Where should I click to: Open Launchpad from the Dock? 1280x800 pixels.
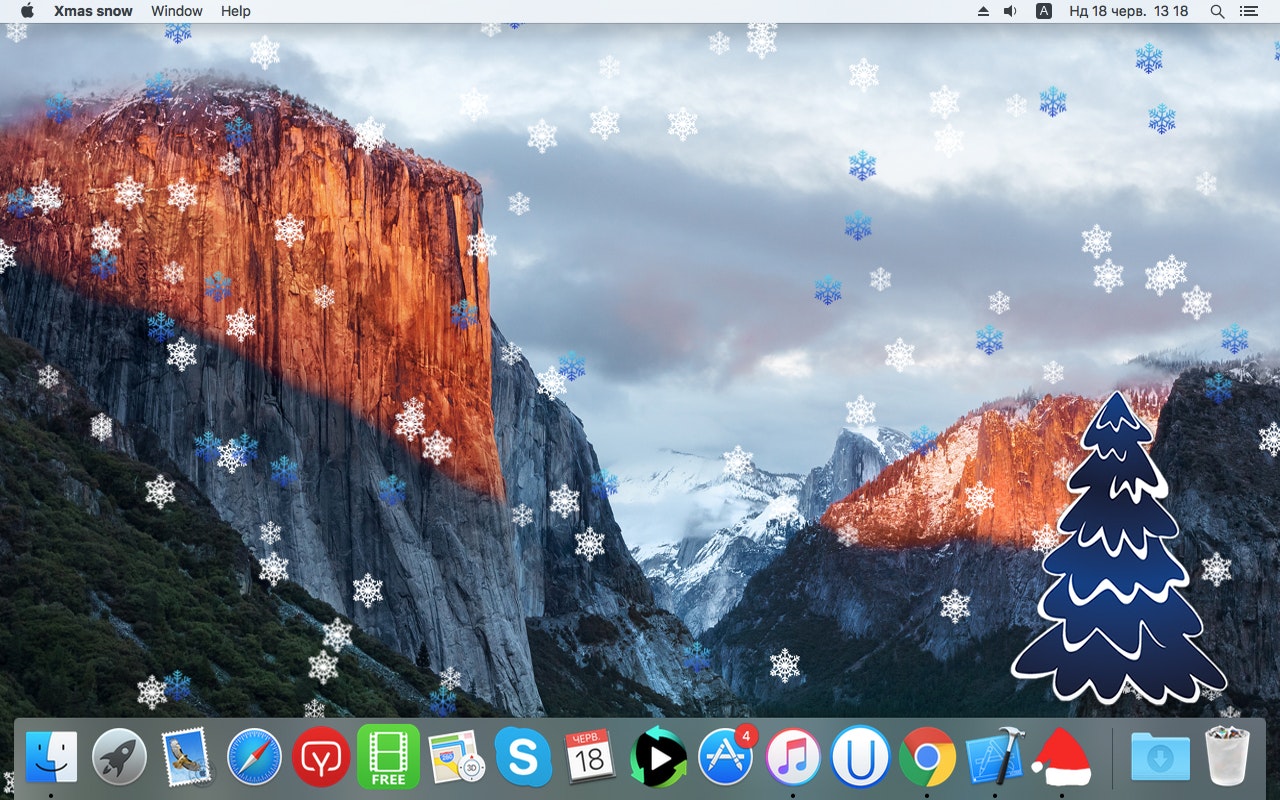click(x=118, y=760)
